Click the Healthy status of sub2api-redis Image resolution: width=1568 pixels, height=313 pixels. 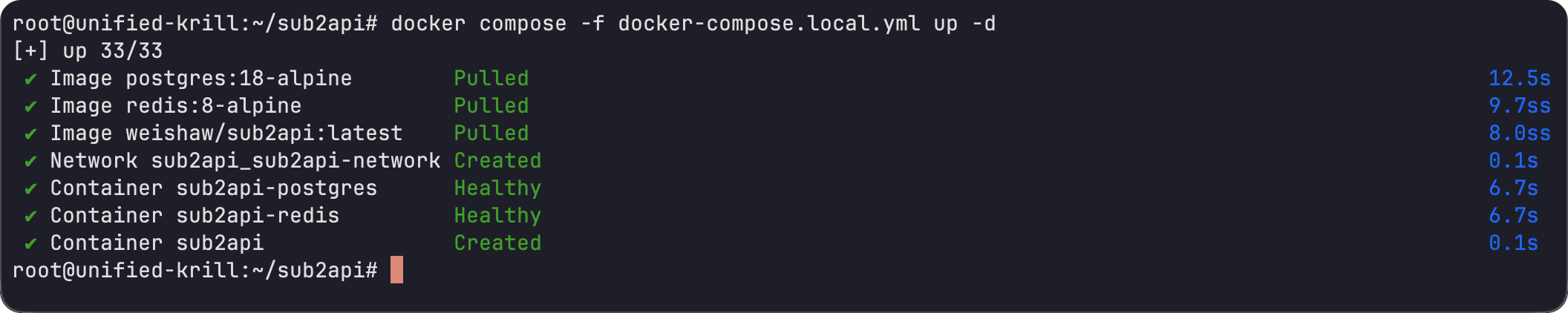[497, 216]
